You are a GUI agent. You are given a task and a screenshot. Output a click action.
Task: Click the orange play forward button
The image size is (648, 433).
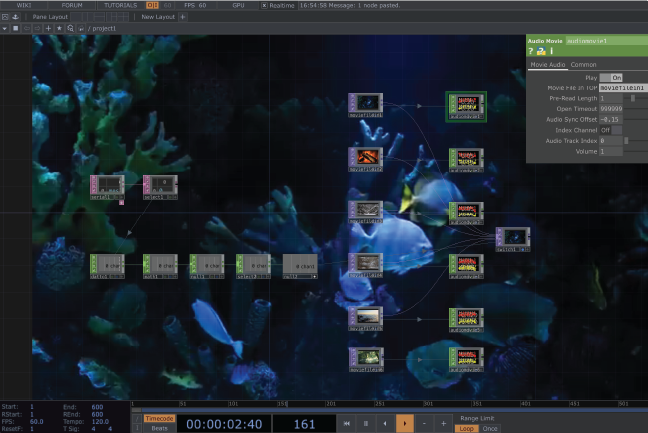coord(405,423)
